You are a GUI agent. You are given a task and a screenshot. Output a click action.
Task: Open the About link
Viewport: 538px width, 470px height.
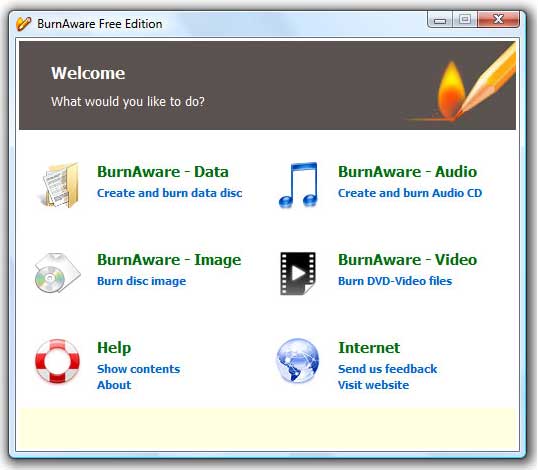click(114, 385)
